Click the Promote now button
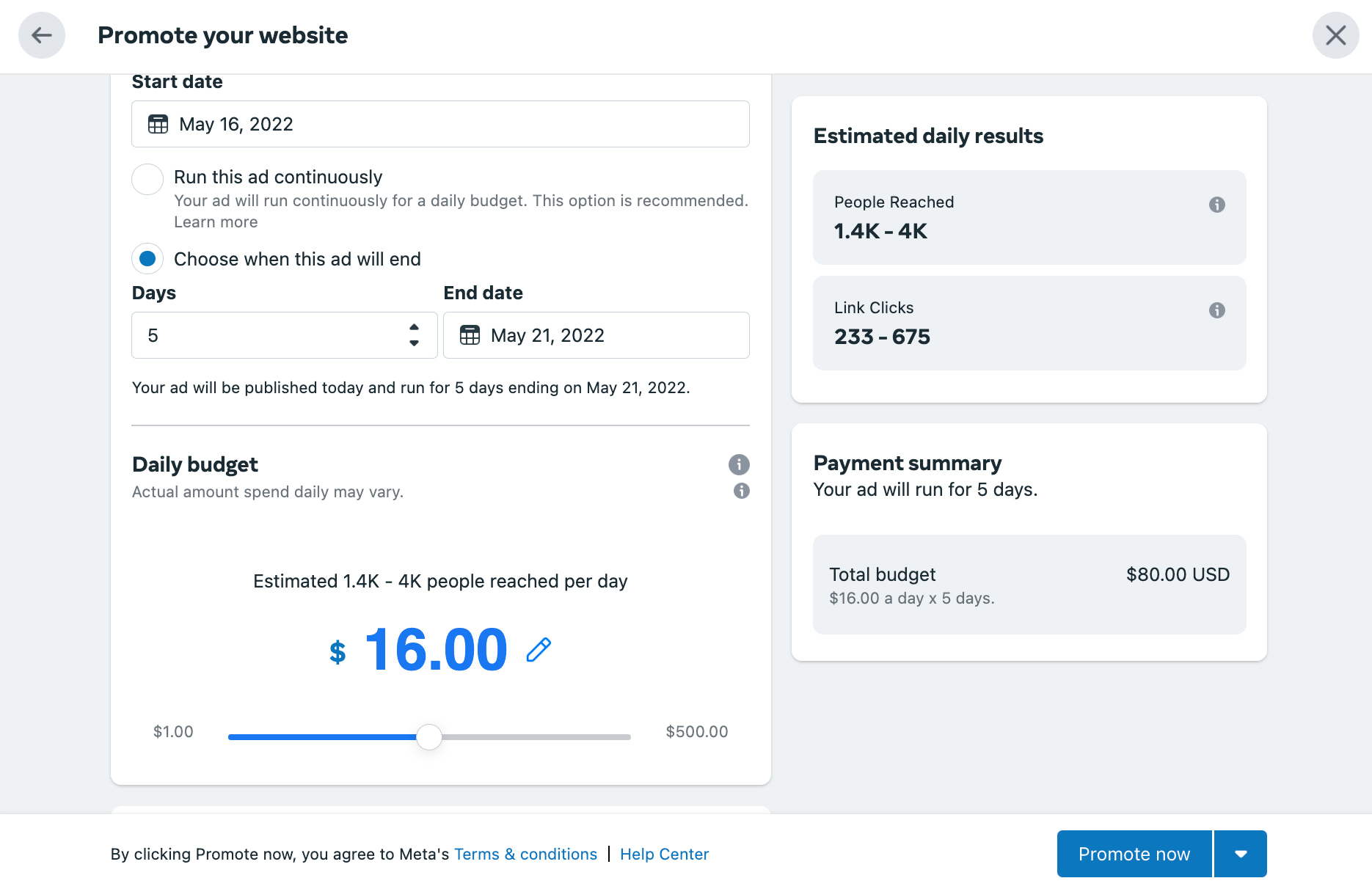 1134,854
